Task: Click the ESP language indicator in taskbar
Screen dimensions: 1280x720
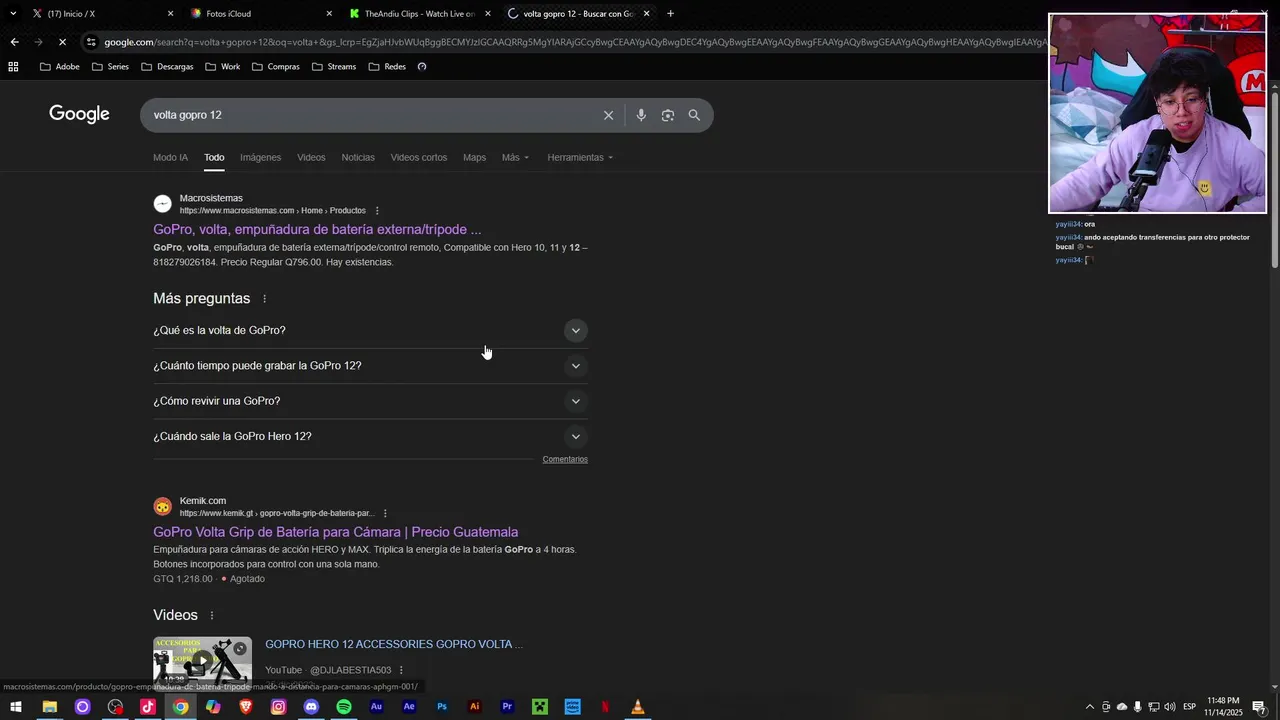Action: pyautogui.click(x=1189, y=707)
